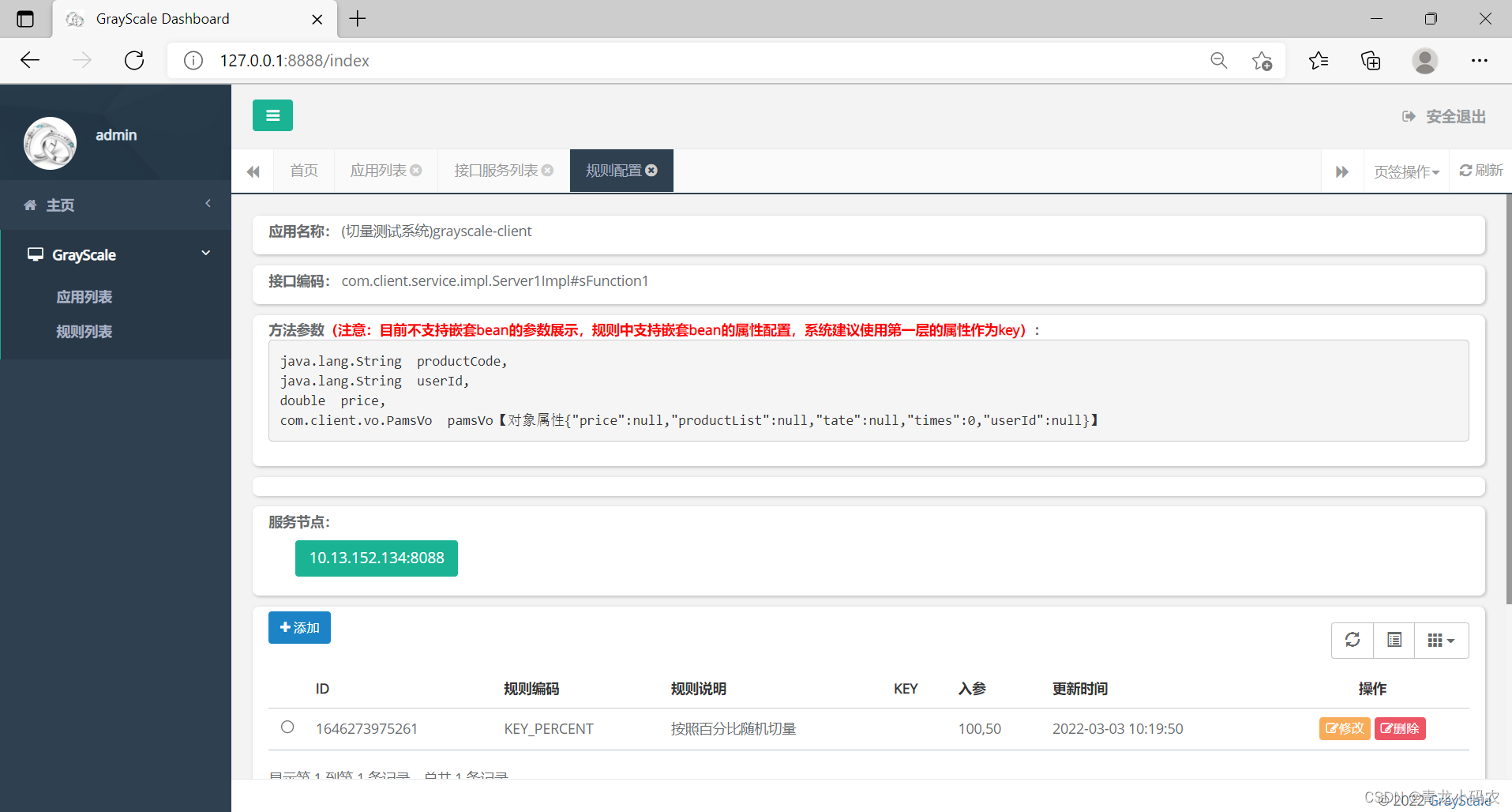The width and height of the screenshot is (1512, 812).
Task: Open the browser zoom magnifier icon
Action: [1218, 61]
